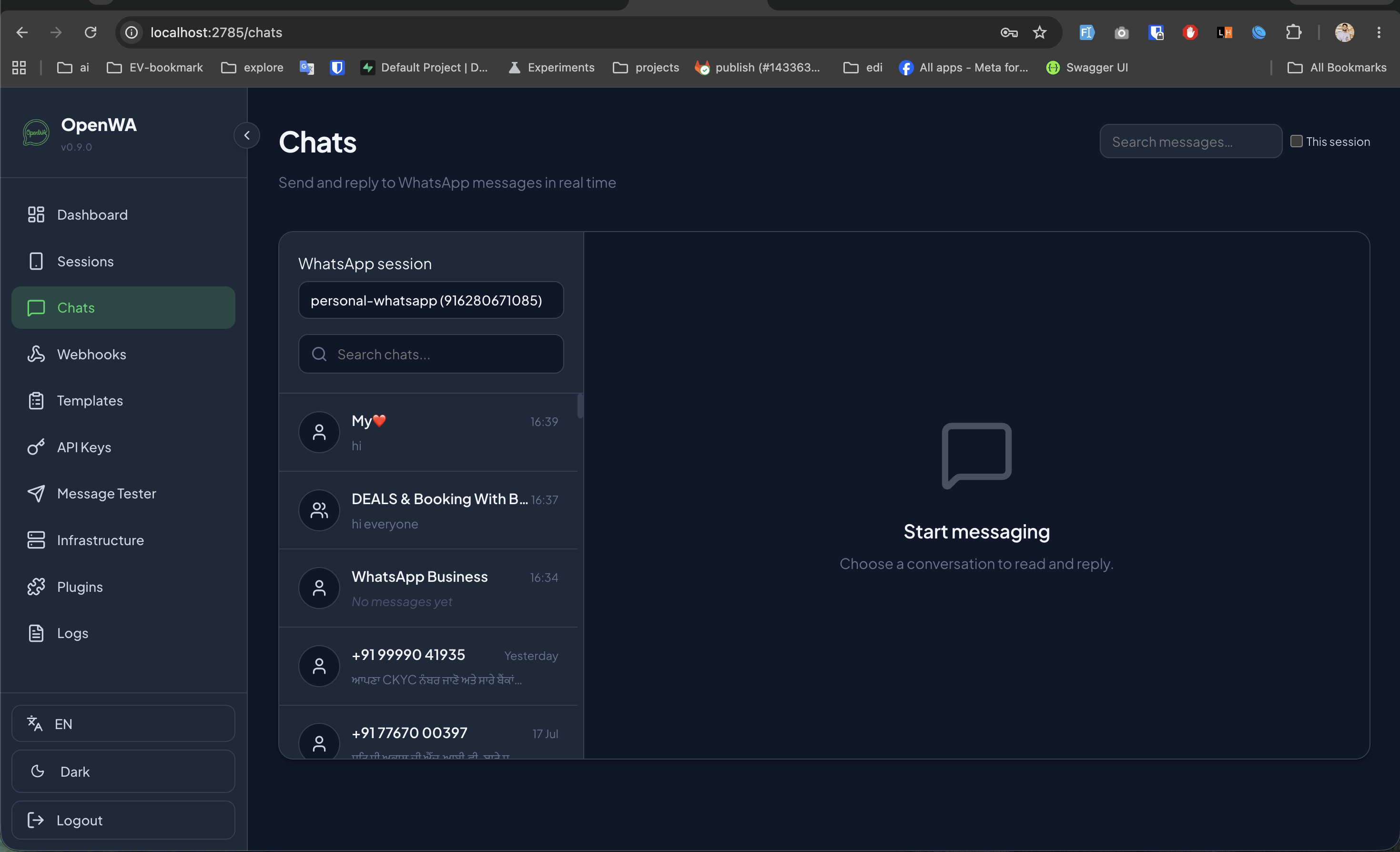Click the browser forward arrow
The width and height of the screenshot is (1400, 852).
pos(56,32)
